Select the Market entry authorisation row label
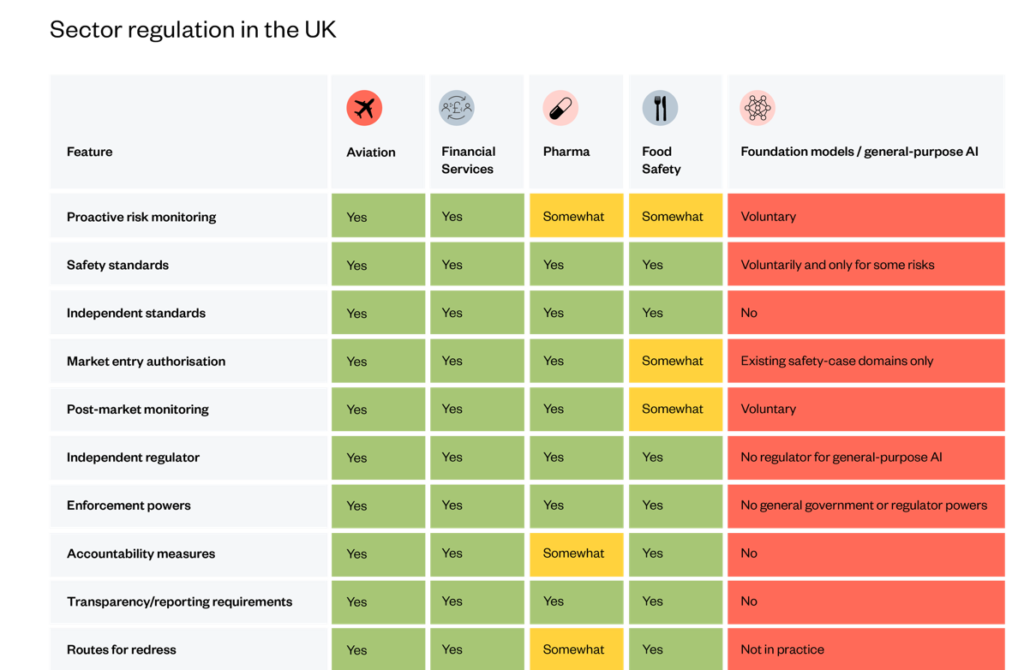1024x670 pixels. [146, 361]
